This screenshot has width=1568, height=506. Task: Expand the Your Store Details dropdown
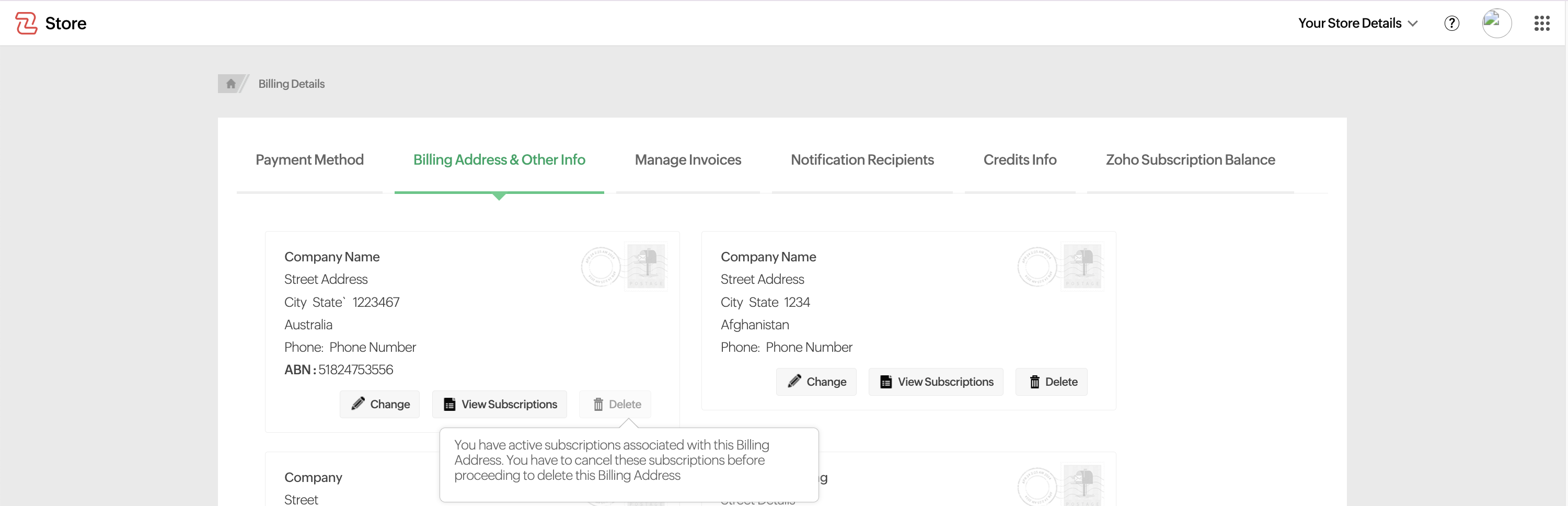tap(1357, 23)
